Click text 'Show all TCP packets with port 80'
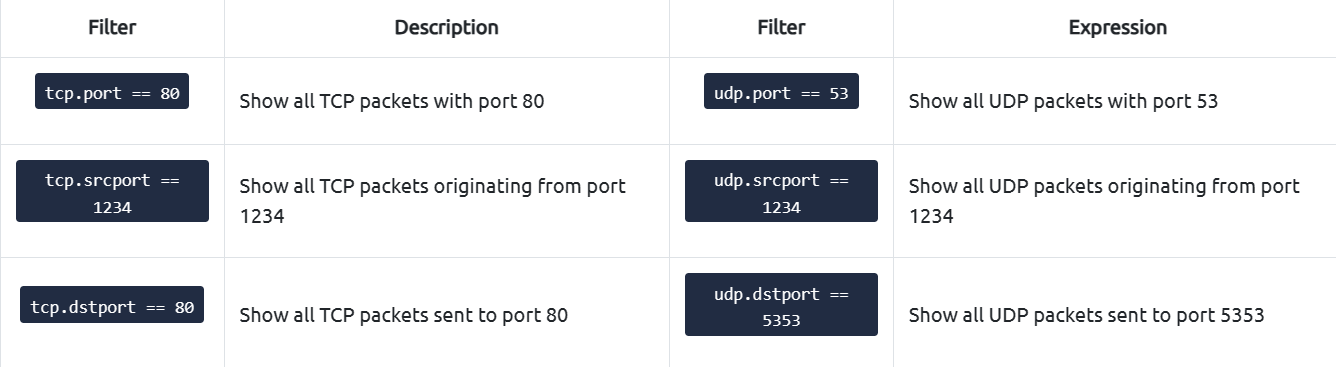 point(392,101)
